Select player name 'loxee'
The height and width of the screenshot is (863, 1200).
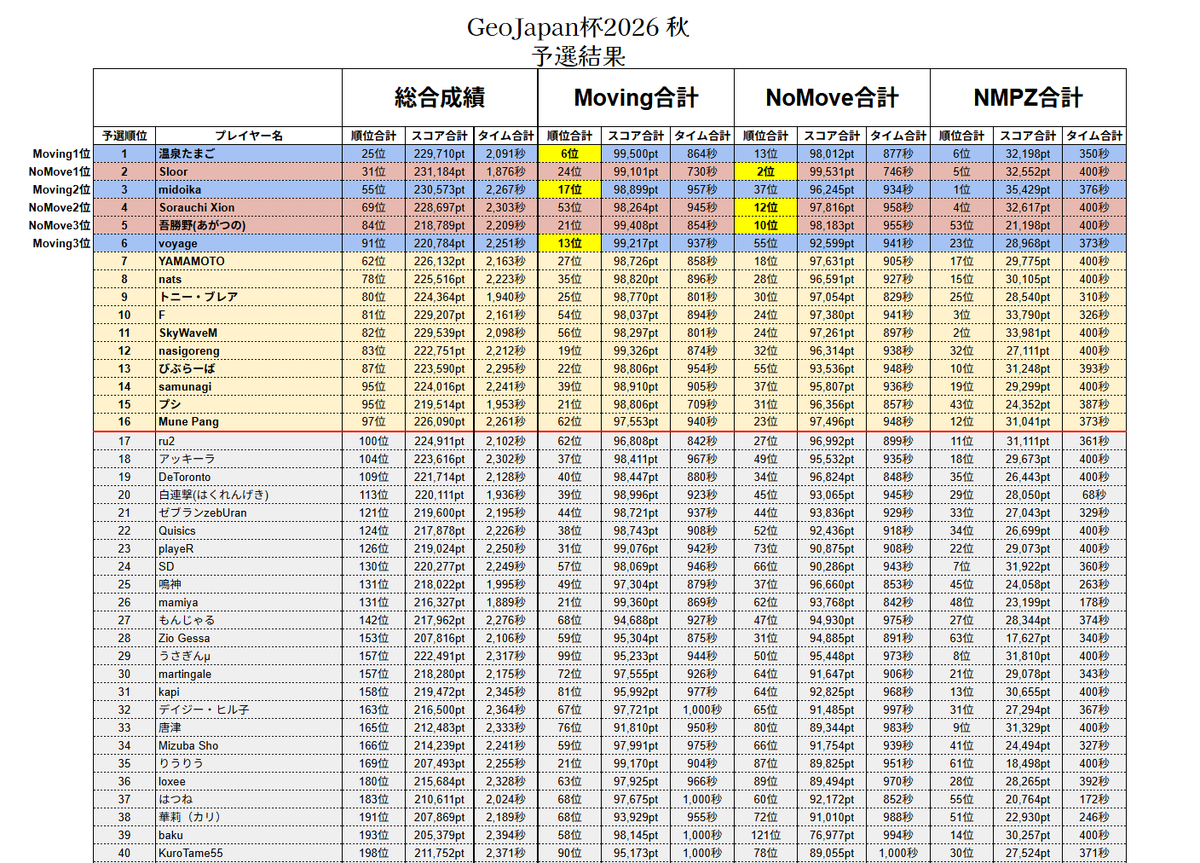[x=172, y=782]
